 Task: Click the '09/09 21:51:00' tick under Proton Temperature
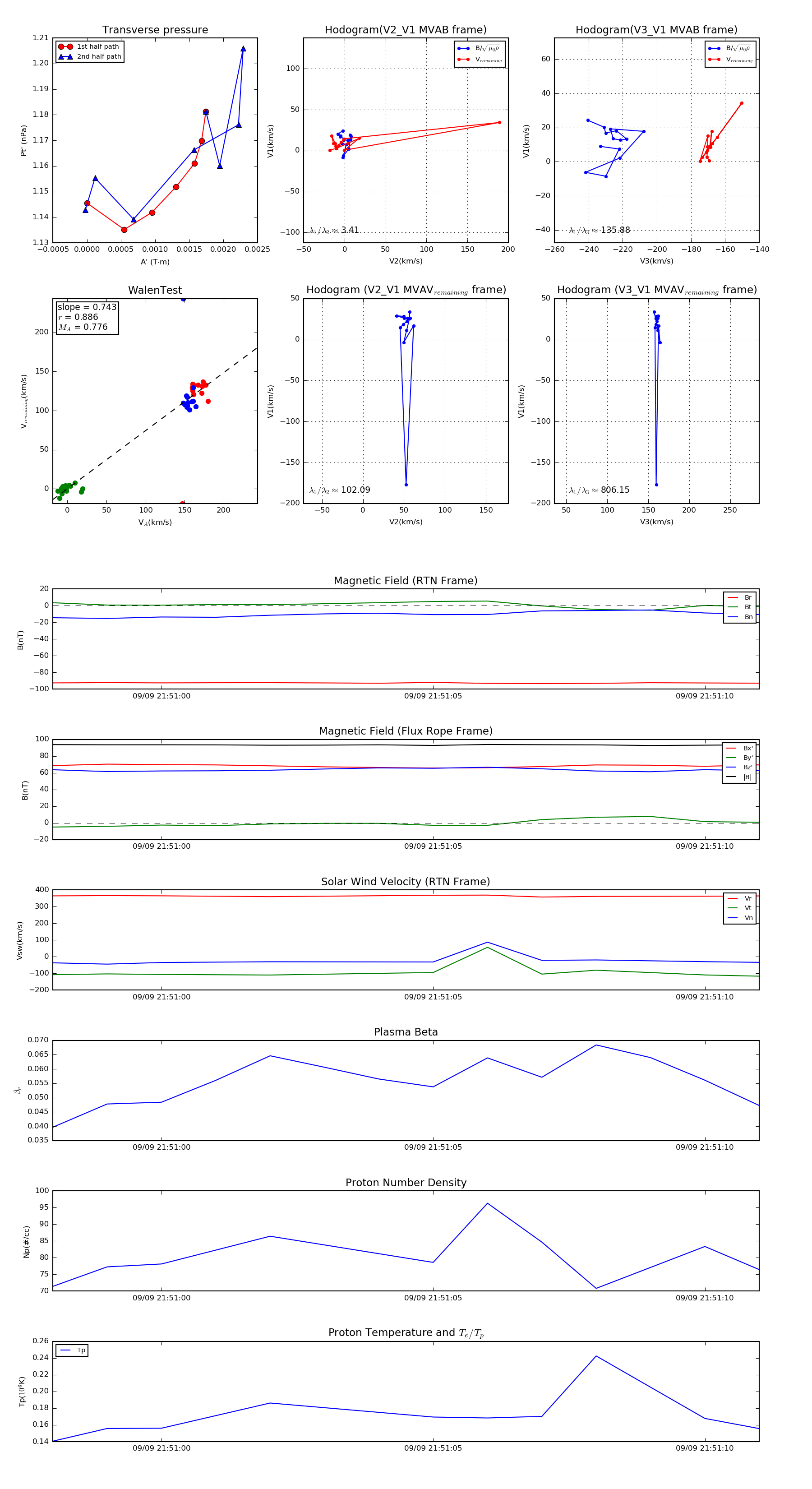[x=161, y=1448]
